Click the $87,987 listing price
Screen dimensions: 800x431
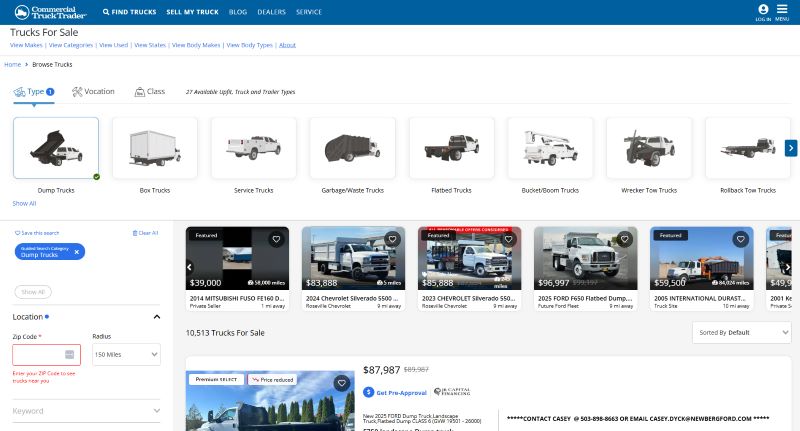[382, 370]
